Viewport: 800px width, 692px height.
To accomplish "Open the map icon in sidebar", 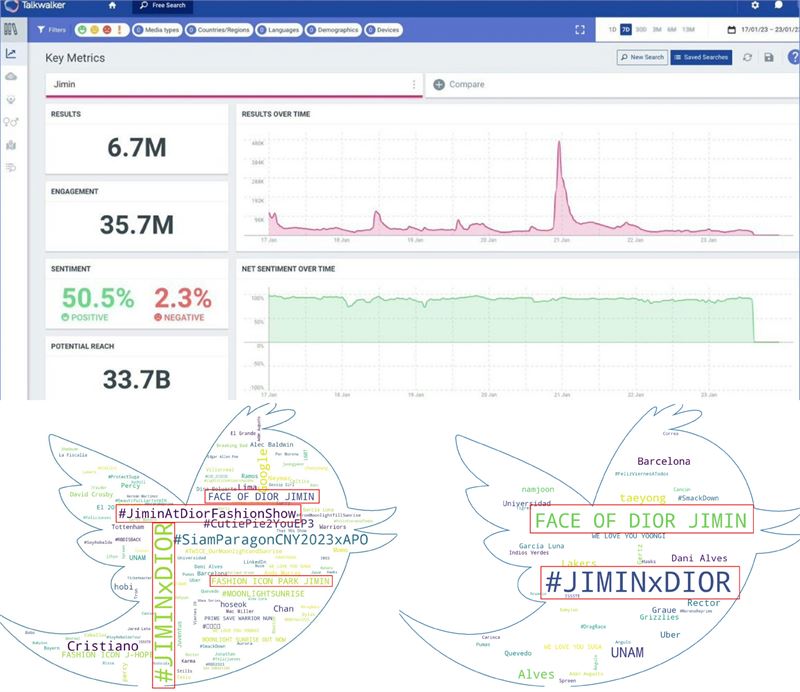I will (x=11, y=145).
